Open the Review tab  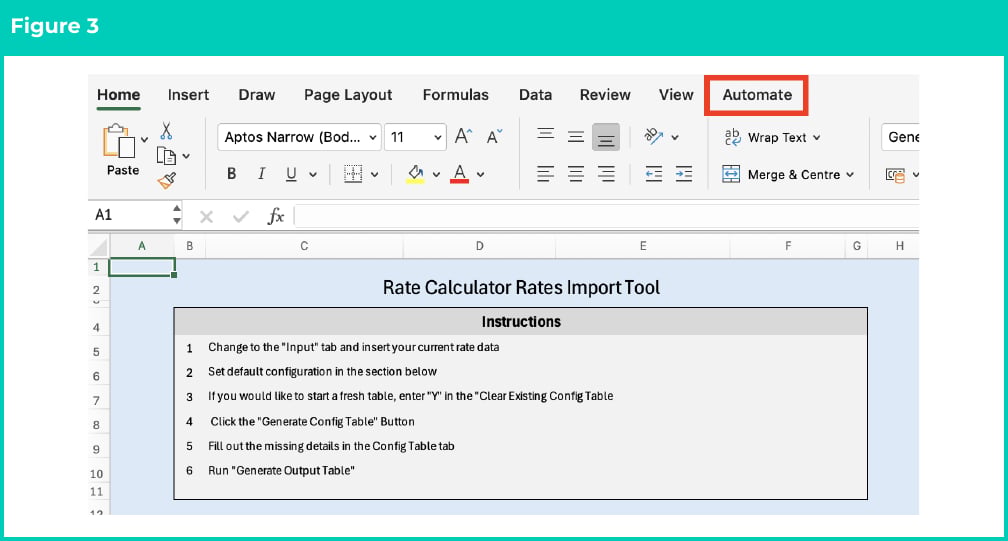pos(605,95)
